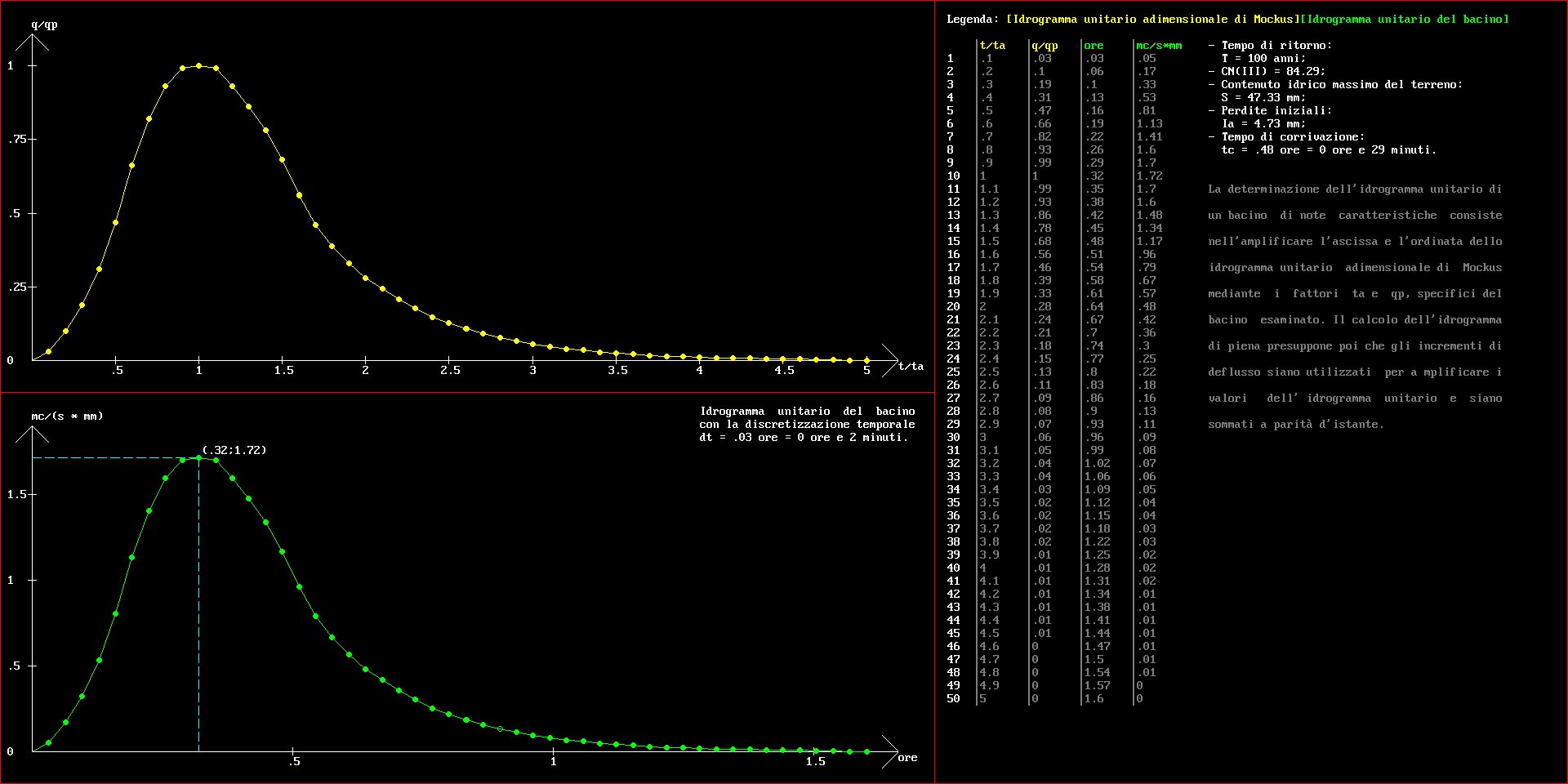The height and width of the screenshot is (784, 1568).
Task: Click the 't/ta' table column header
Action: (x=992, y=45)
